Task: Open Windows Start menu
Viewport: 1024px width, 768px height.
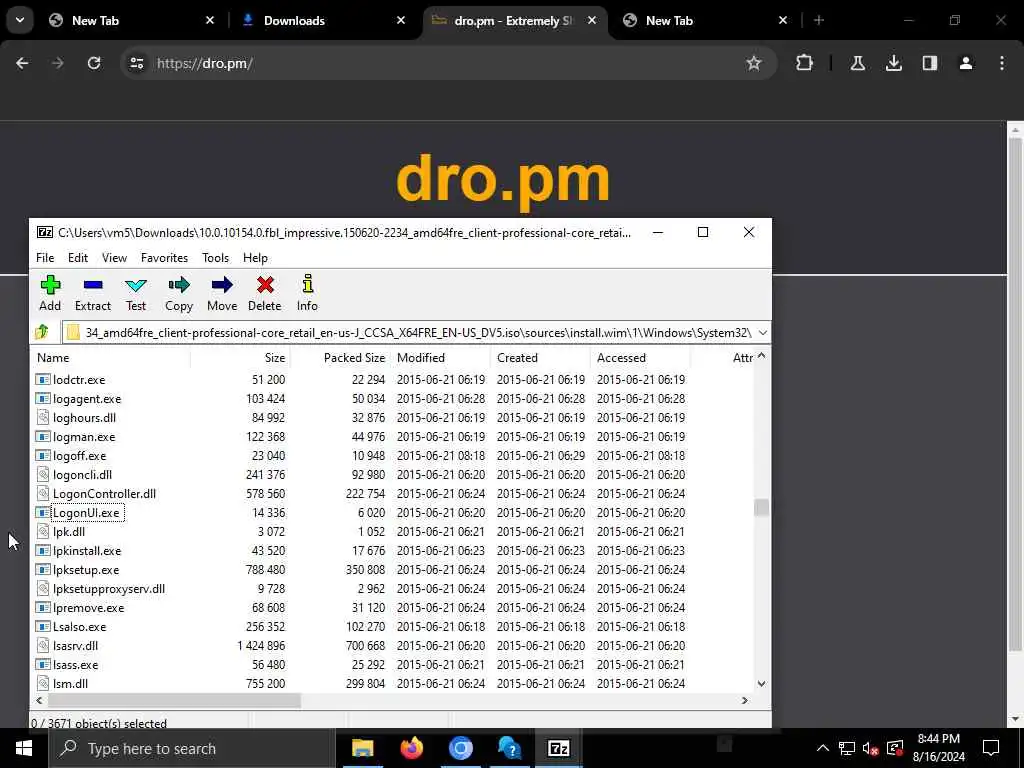Action: coord(24,748)
